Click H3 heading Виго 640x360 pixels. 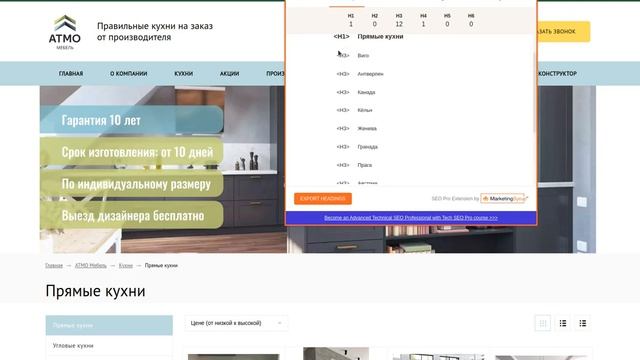tap(363, 56)
